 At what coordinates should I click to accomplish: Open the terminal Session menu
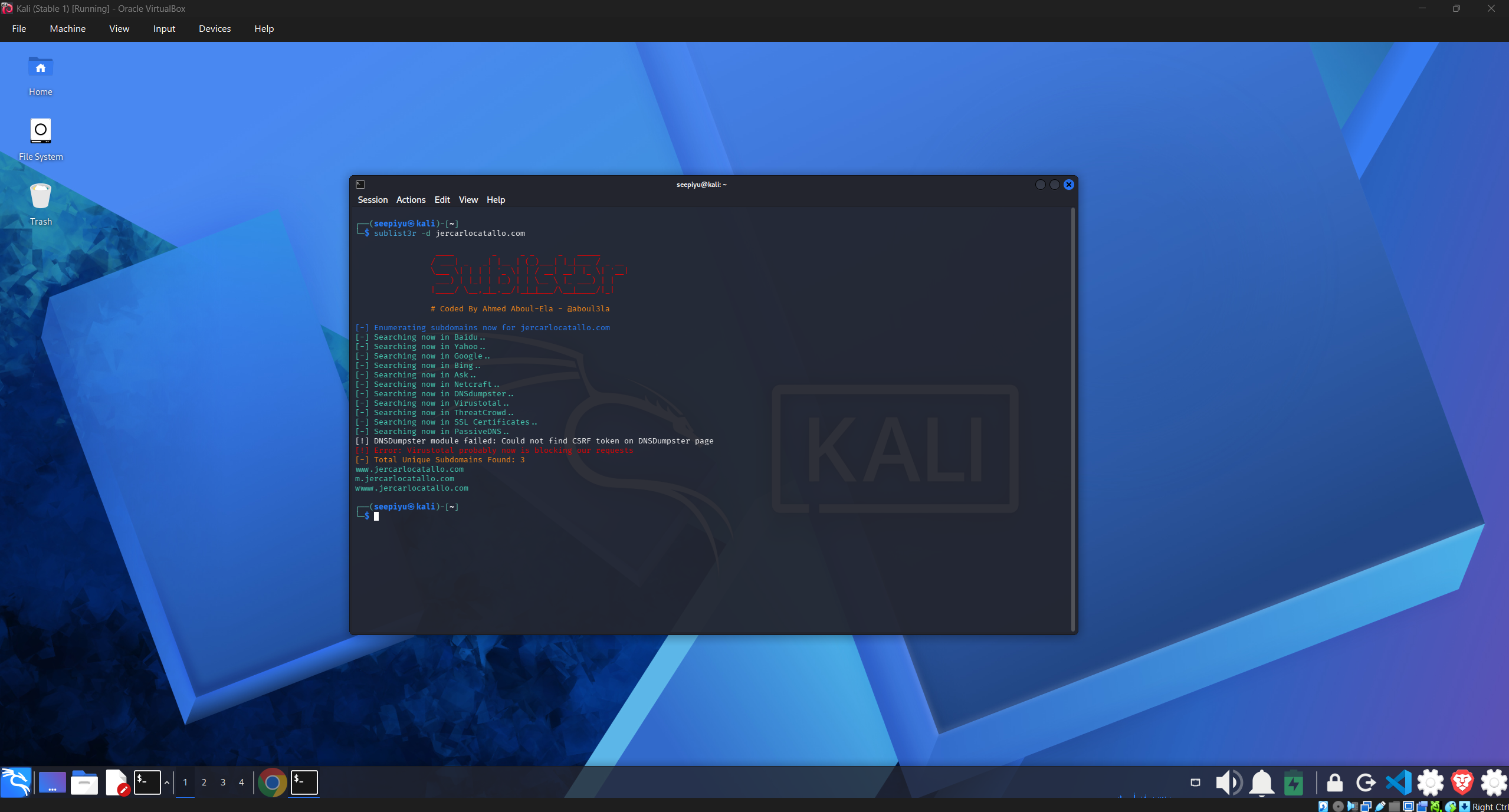coord(373,200)
